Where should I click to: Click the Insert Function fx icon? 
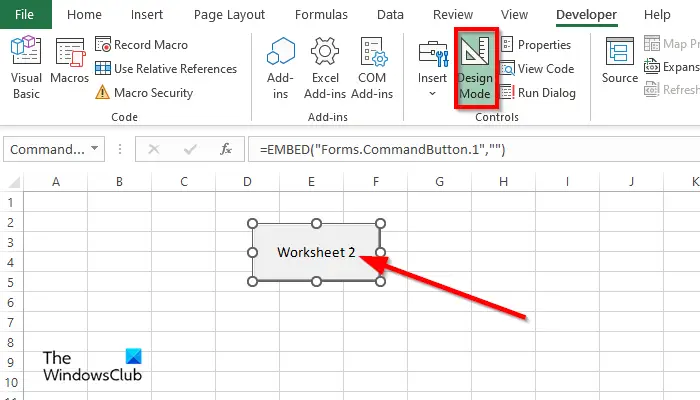[226, 149]
